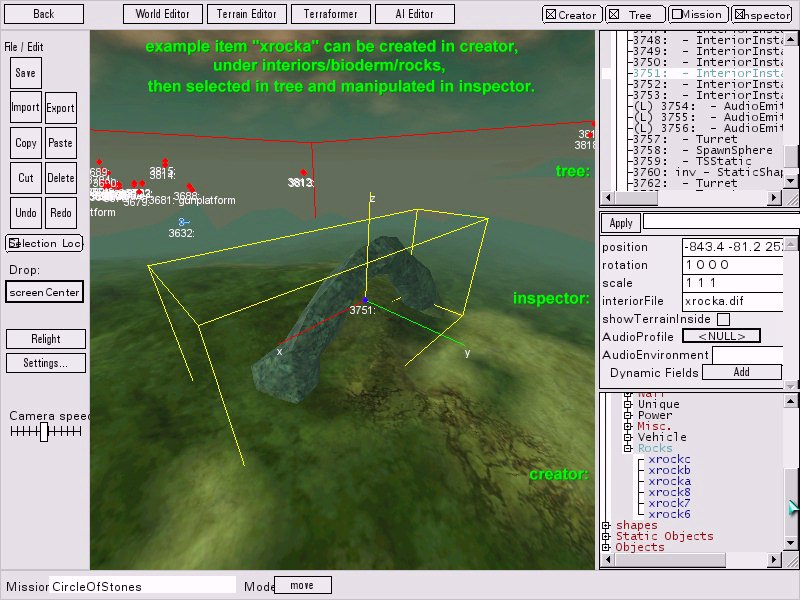Screen dimensions: 800x600
Task: Click the rotation value field
Action: tap(732, 265)
